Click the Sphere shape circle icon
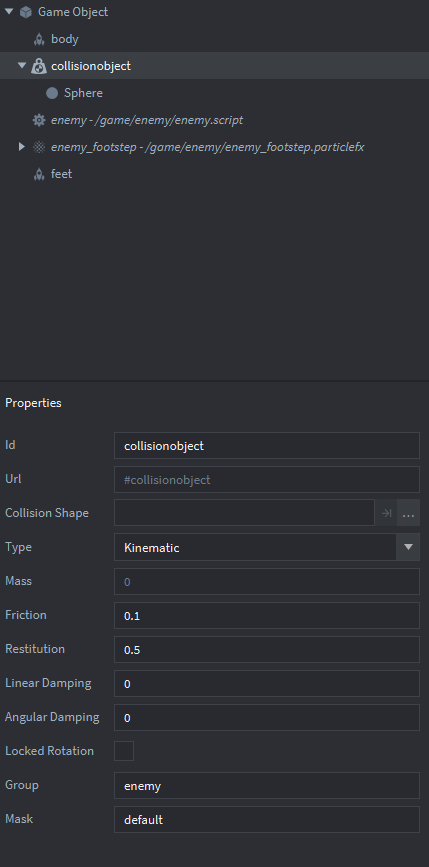 [x=52, y=93]
